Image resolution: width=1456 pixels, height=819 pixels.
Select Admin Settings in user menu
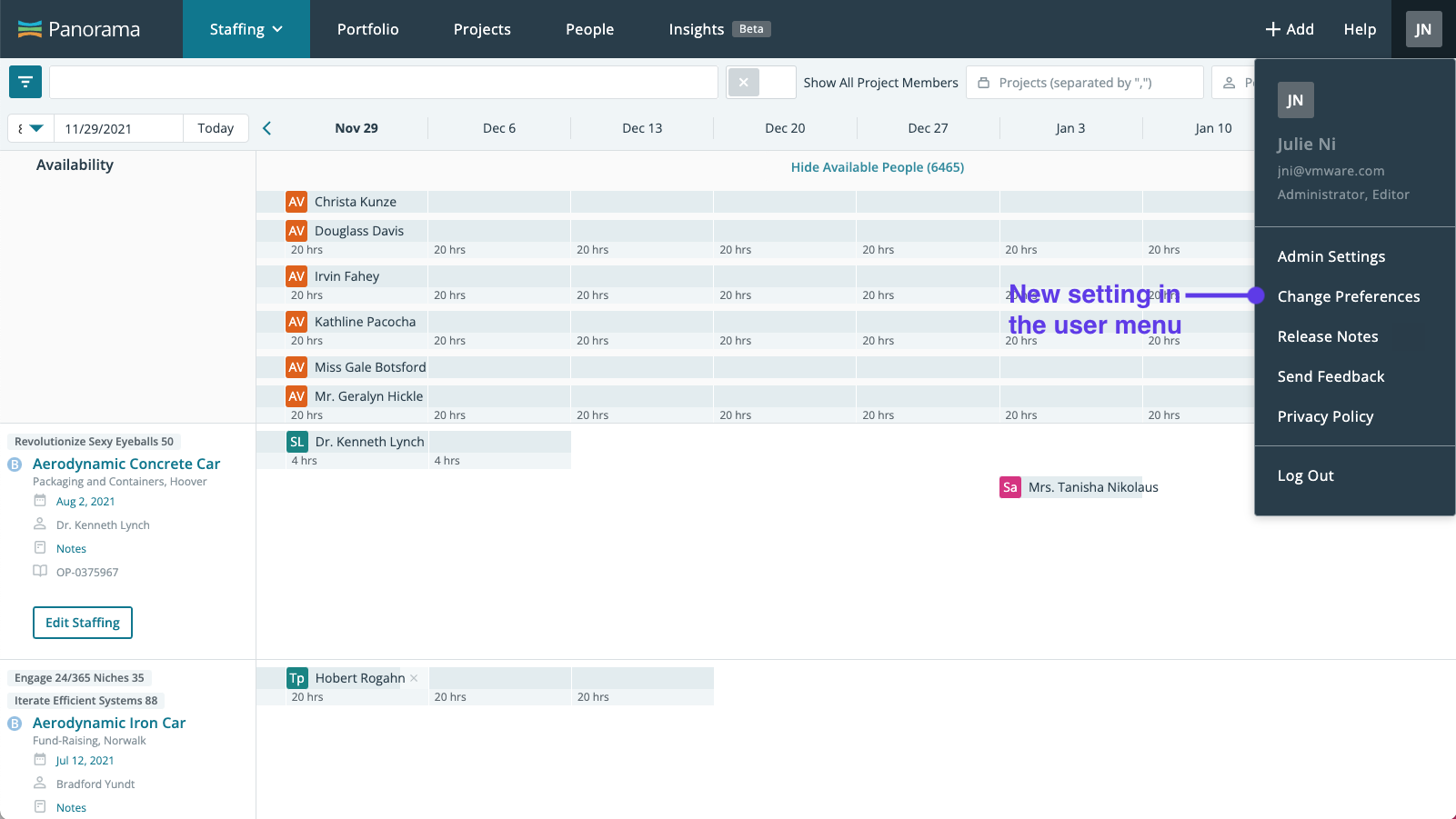click(x=1331, y=256)
